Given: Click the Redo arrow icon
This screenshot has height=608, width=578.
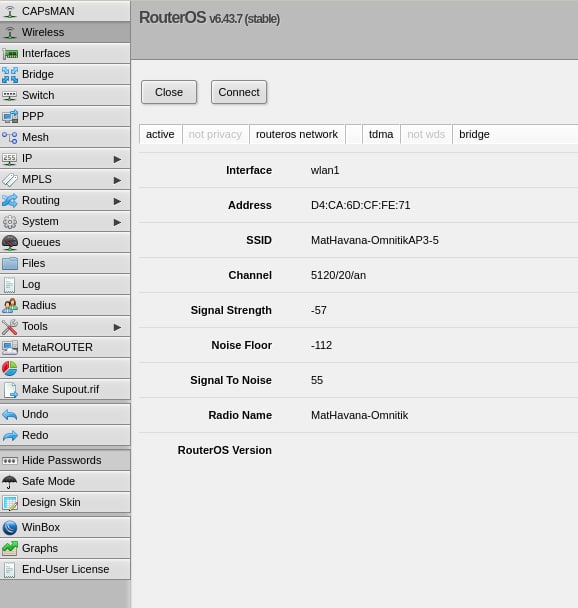Looking at the screenshot, I should (x=10, y=435).
